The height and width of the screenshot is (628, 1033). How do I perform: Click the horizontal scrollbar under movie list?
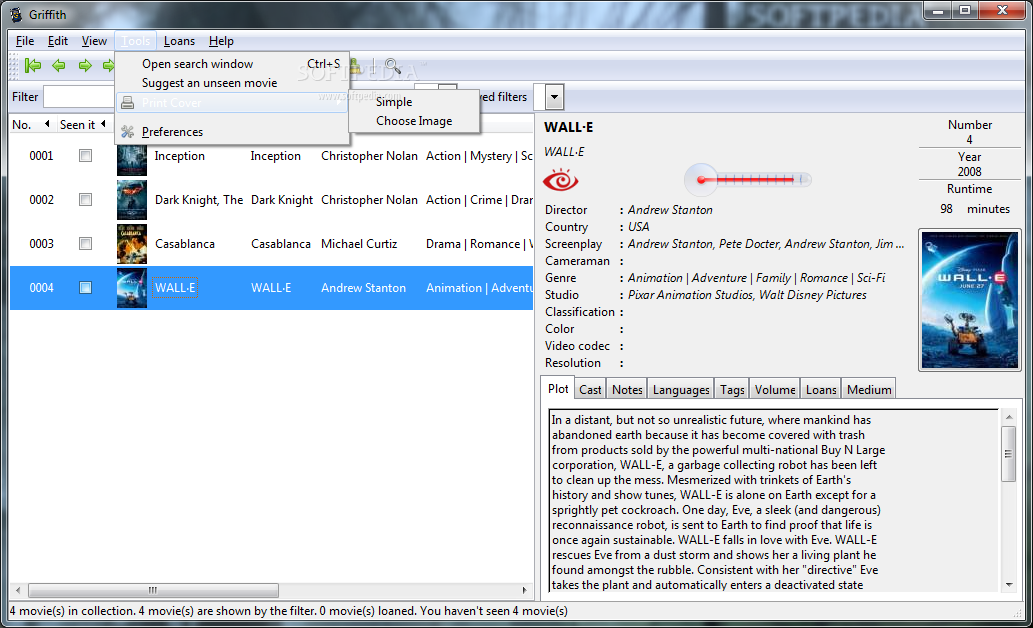pos(153,590)
